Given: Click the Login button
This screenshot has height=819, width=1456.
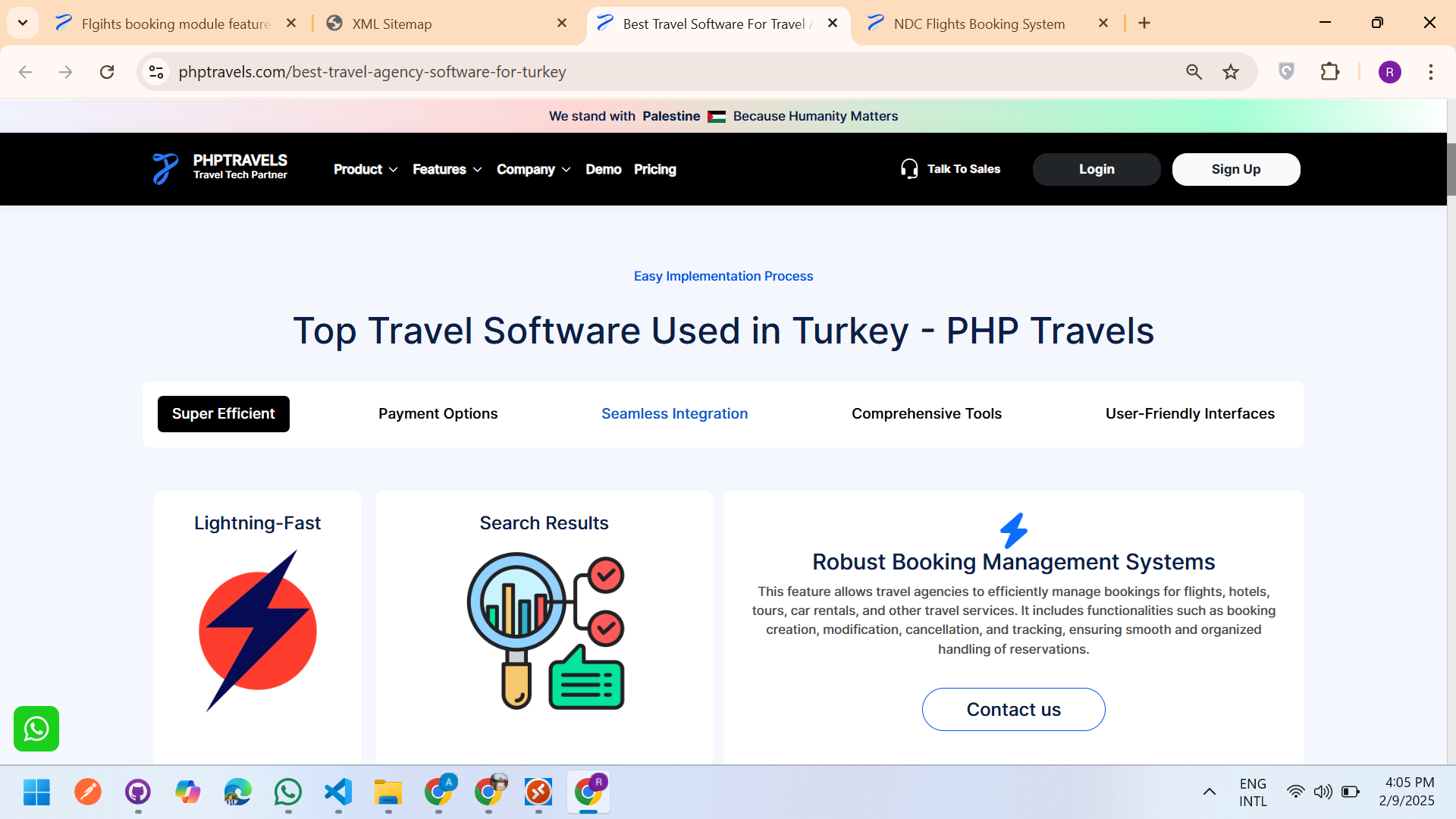Looking at the screenshot, I should (x=1097, y=169).
